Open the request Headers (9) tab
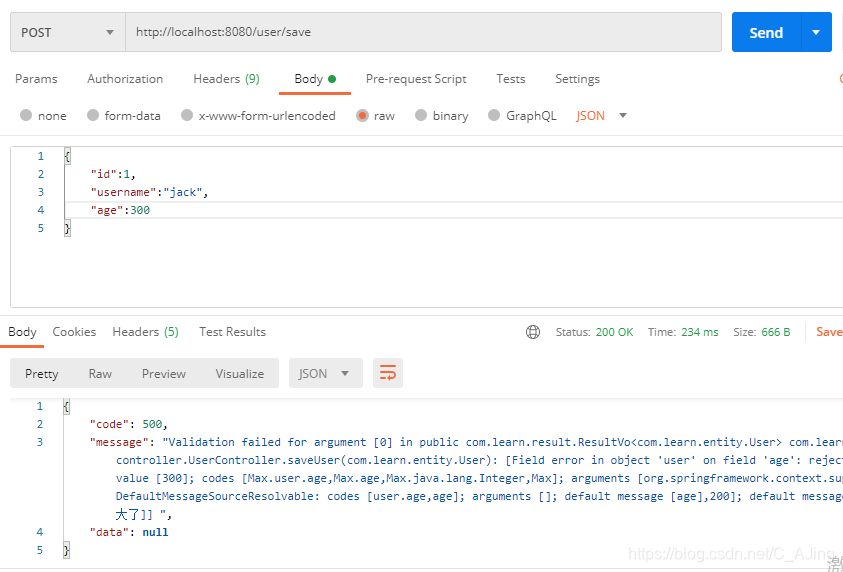The width and height of the screenshot is (843, 572). pyautogui.click(x=226, y=79)
